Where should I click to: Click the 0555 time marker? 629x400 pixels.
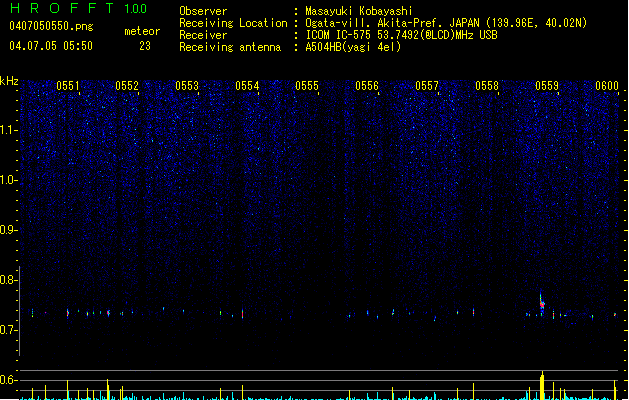[x=307, y=86]
